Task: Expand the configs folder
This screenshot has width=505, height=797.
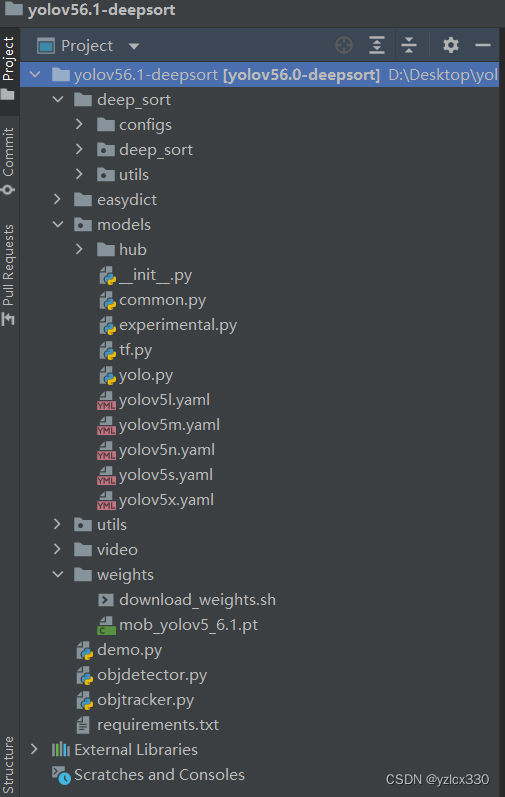Action: (x=79, y=124)
